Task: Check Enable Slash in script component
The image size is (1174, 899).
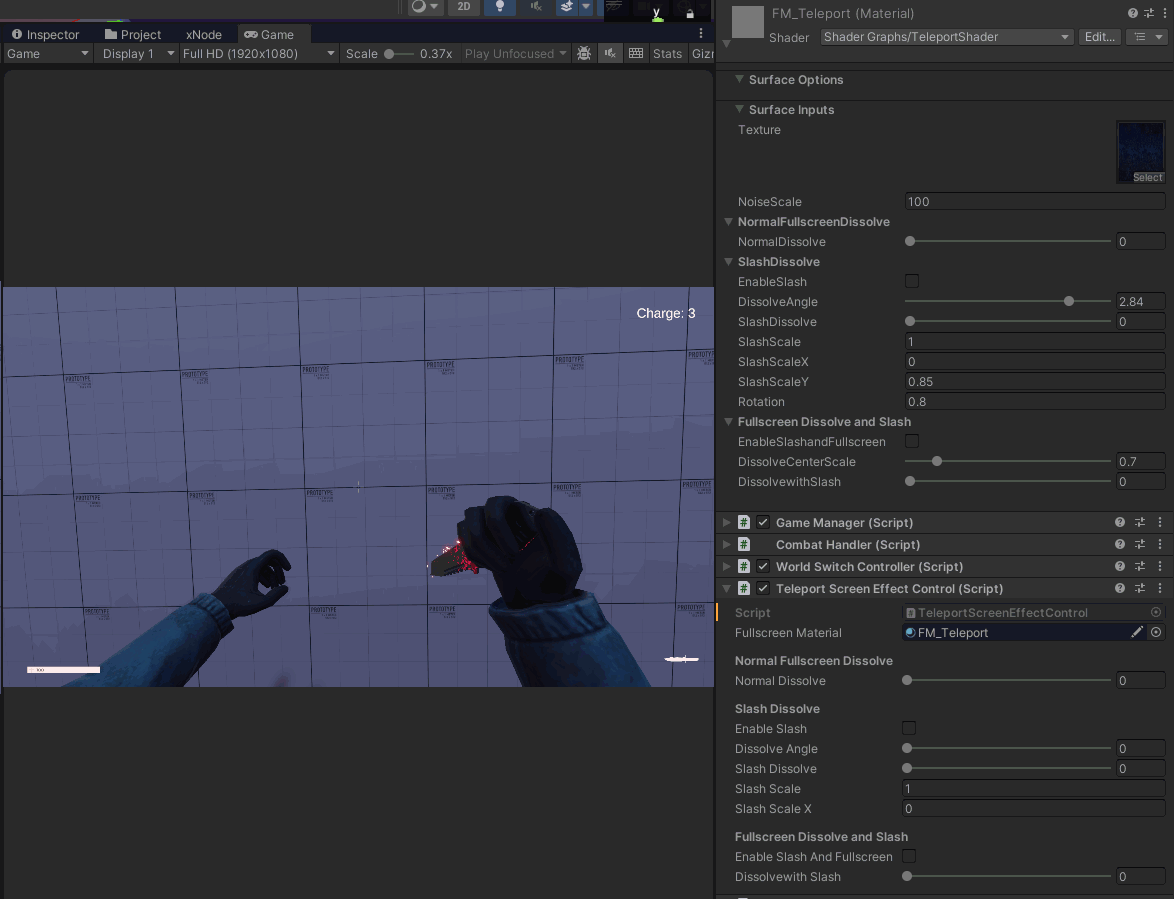Action: (909, 728)
